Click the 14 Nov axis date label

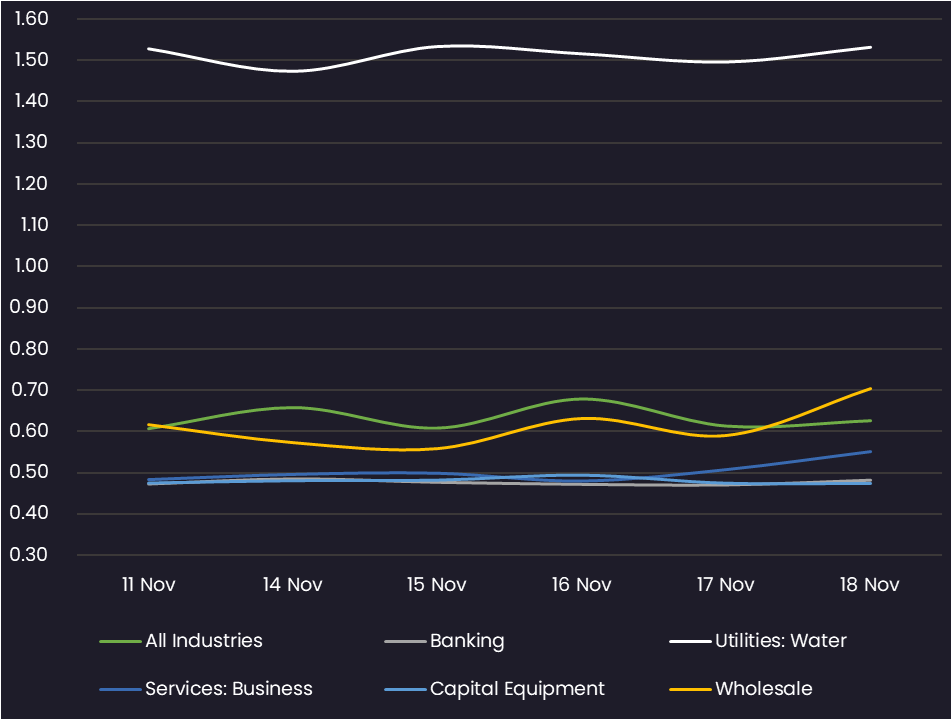292,584
